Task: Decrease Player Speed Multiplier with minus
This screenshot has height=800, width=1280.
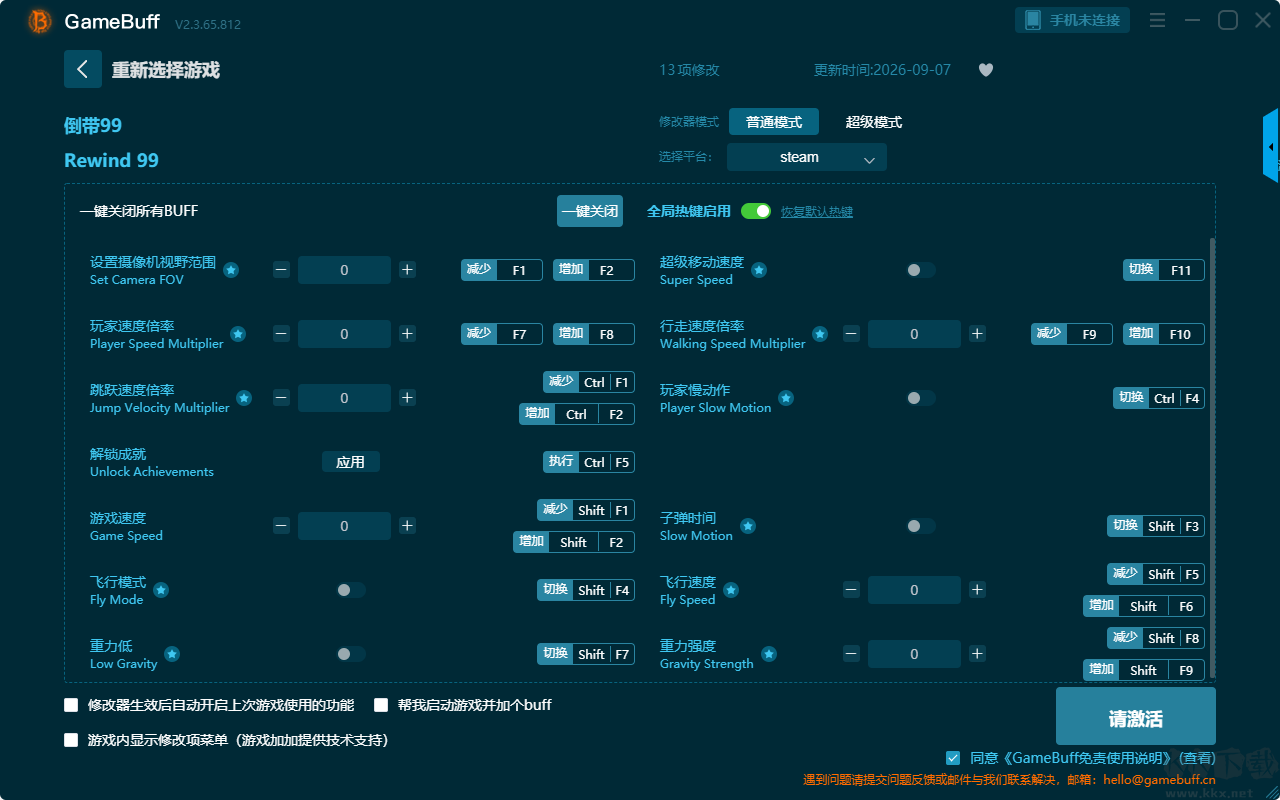Action: click(x=282, y=334)
